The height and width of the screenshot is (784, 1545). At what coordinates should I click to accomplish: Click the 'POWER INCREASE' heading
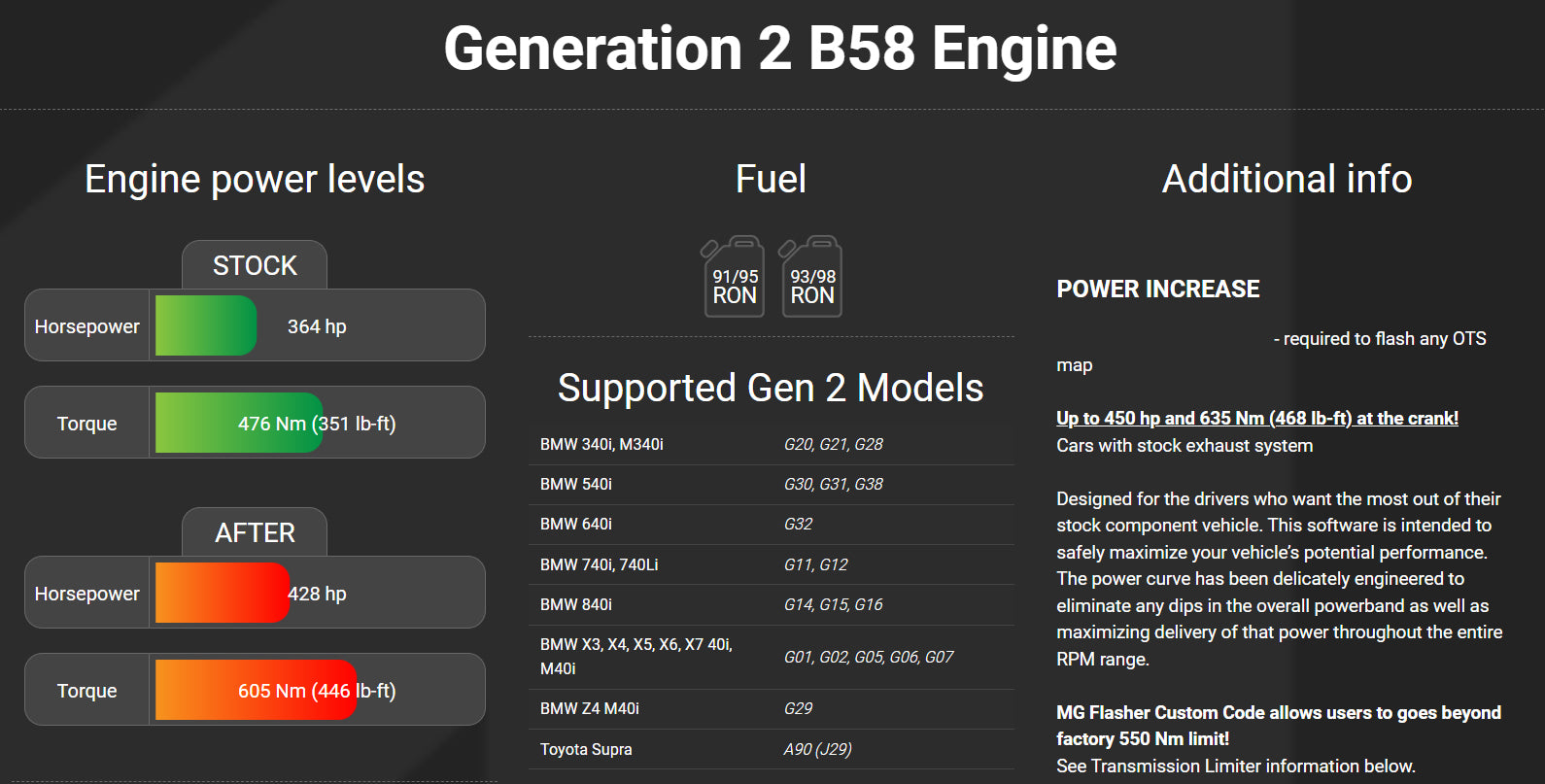click(1157, 289)
